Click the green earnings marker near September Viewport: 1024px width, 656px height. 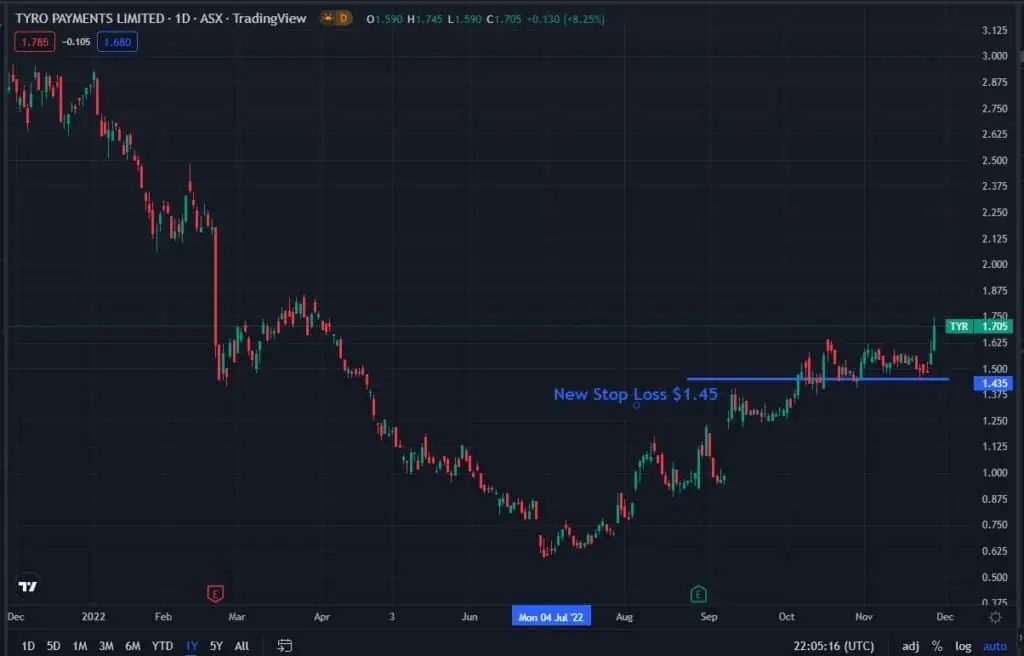tap(698, 594)
